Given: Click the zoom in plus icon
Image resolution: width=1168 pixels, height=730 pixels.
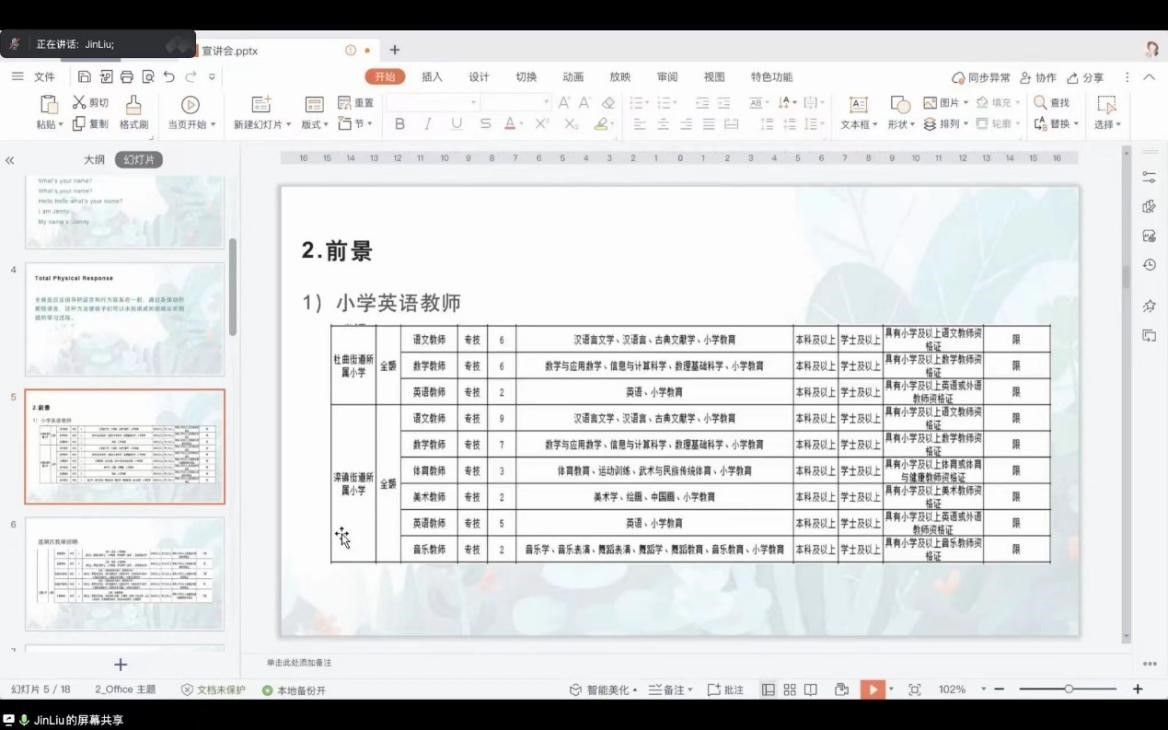Looking at the screenshot, I should click(x=1137, y=689).
